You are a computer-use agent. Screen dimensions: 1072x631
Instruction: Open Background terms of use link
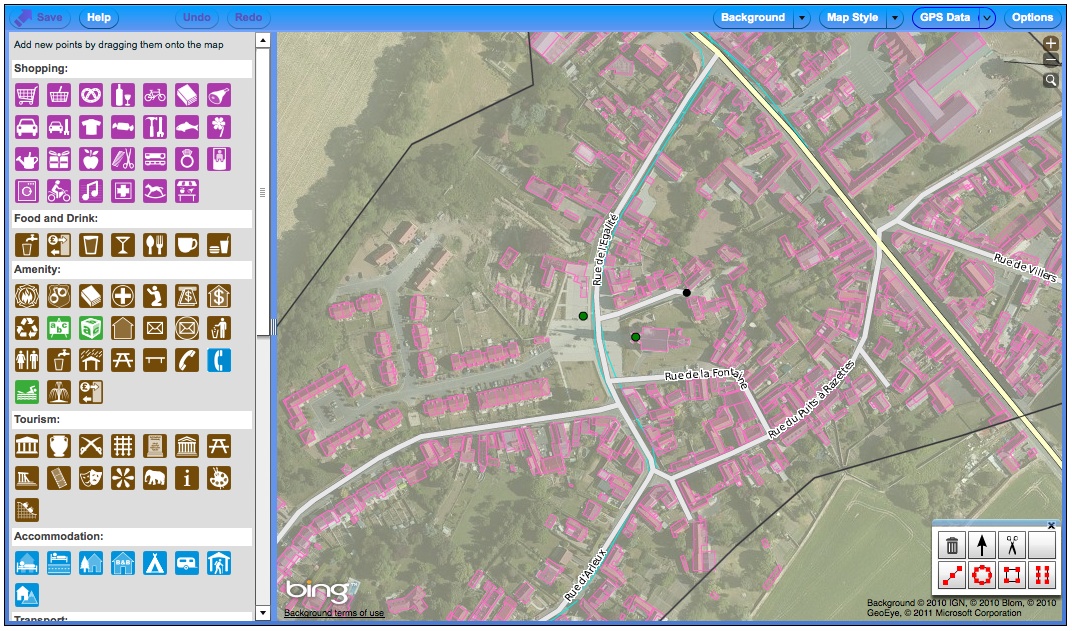click(334, 613)
